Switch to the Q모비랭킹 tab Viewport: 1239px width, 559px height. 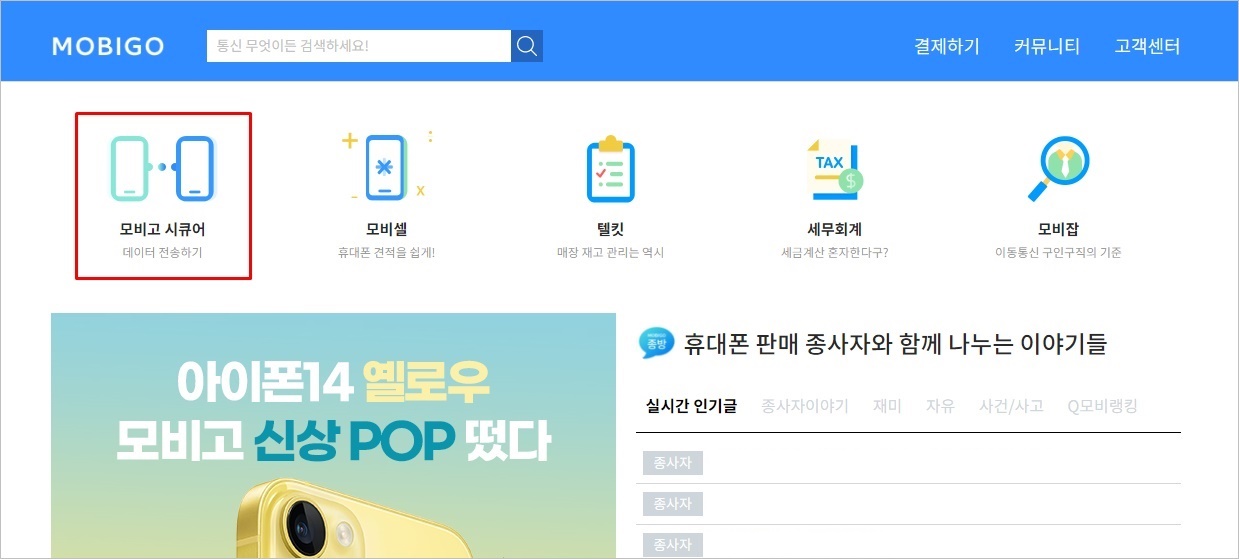(x=1102, y=405)
